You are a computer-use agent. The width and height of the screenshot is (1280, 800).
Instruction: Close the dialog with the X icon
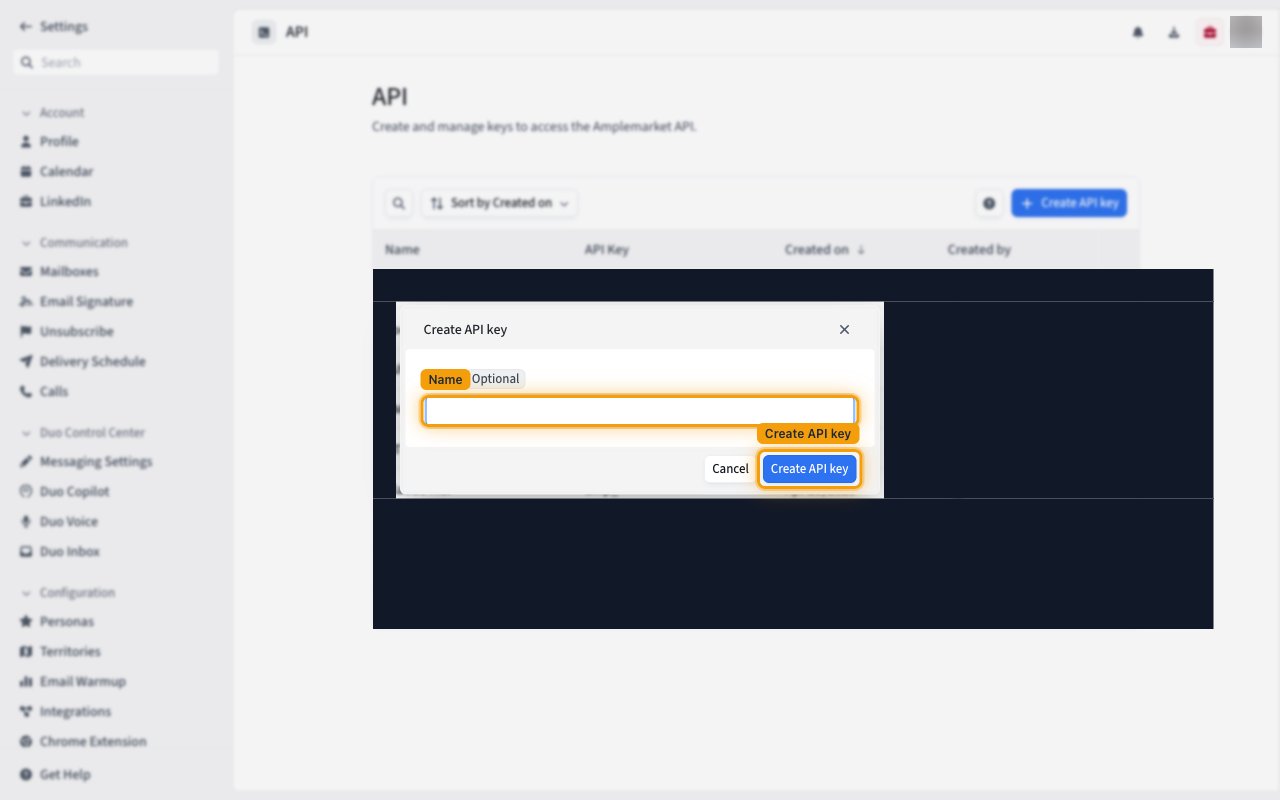coord(844,329)
